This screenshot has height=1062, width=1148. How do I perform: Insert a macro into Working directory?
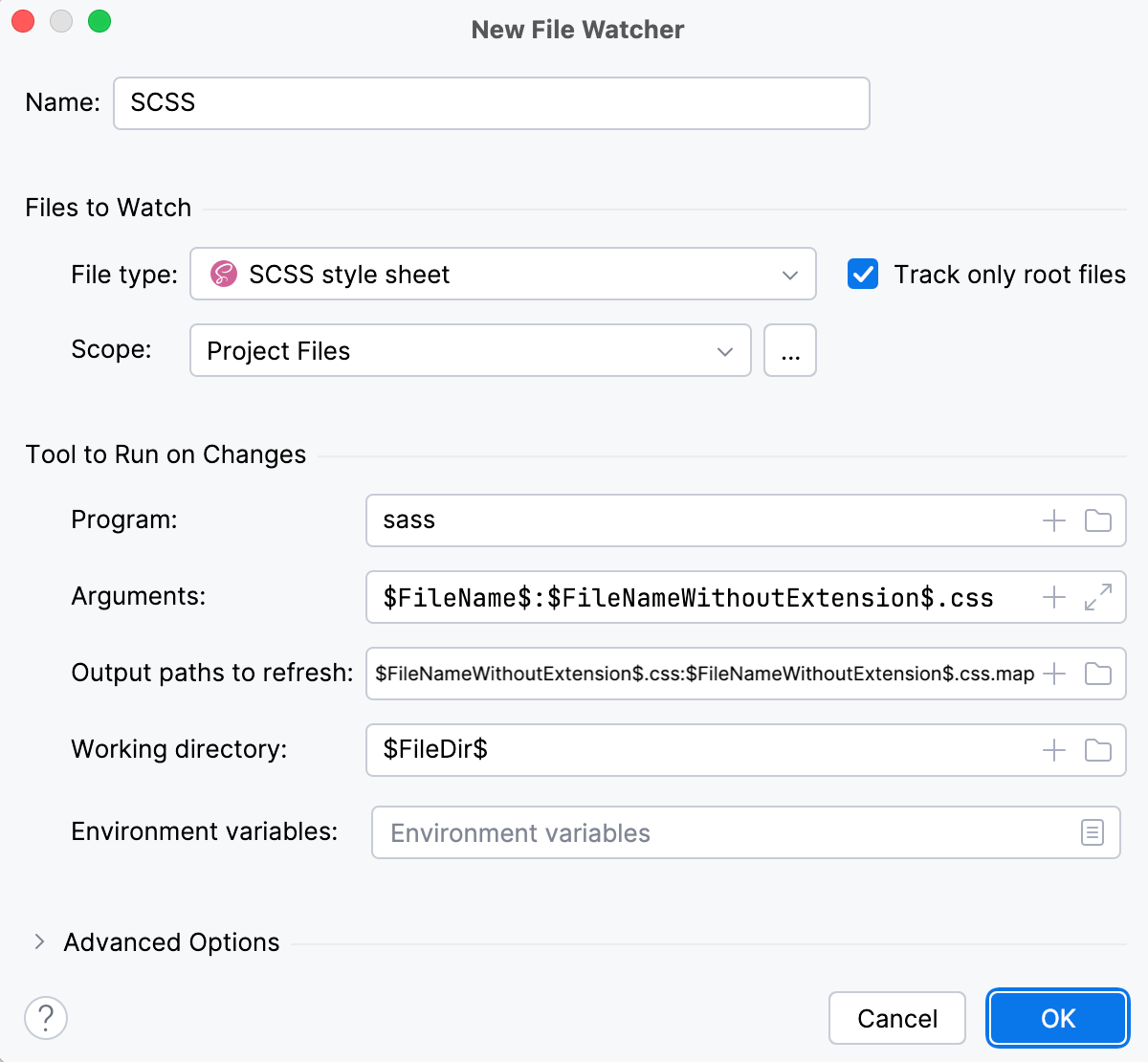click(1053, 750)
